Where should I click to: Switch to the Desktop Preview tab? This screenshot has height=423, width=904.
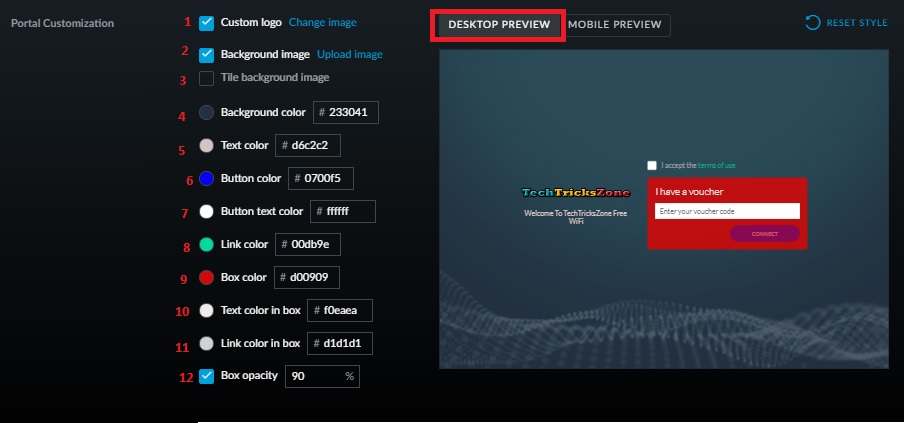coord(500,25)
